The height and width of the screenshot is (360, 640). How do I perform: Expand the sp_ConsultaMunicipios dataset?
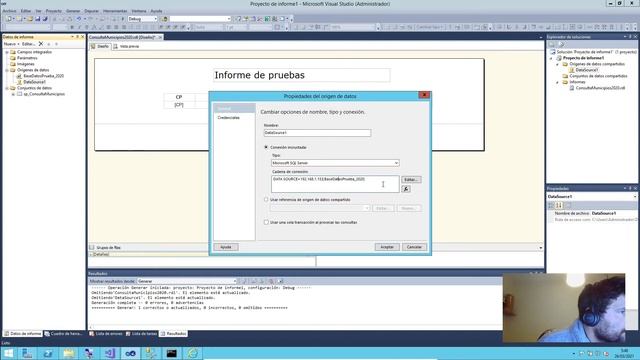pyautogui.click(x=13, y=94)
